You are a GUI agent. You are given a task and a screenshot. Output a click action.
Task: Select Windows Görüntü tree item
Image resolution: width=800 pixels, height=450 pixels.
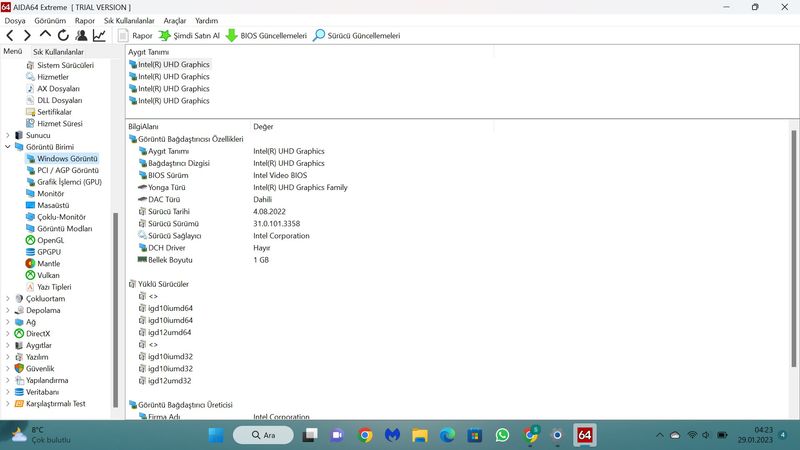(x=62, y=159)
